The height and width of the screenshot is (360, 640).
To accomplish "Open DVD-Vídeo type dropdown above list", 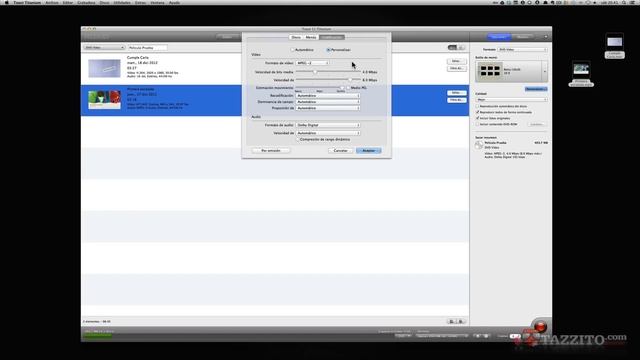I will coord(104,48).
